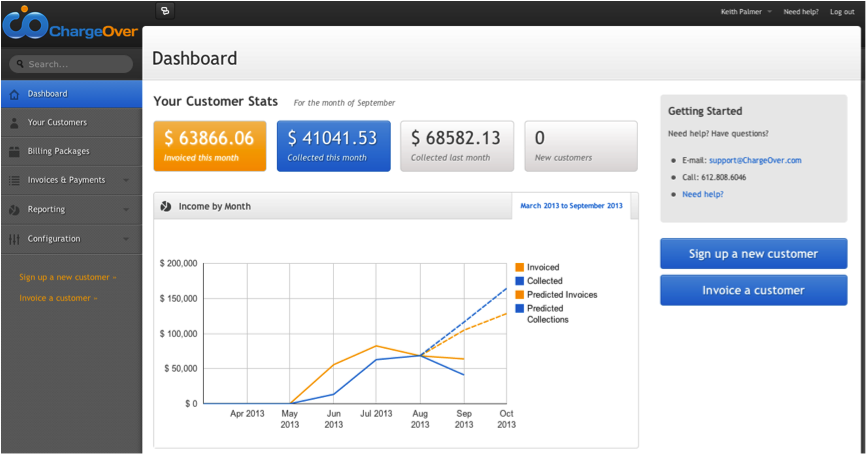The image size is (867, 455).
Task: Select the March 2013 to September 2013 tab
Action: pos(571,206)
